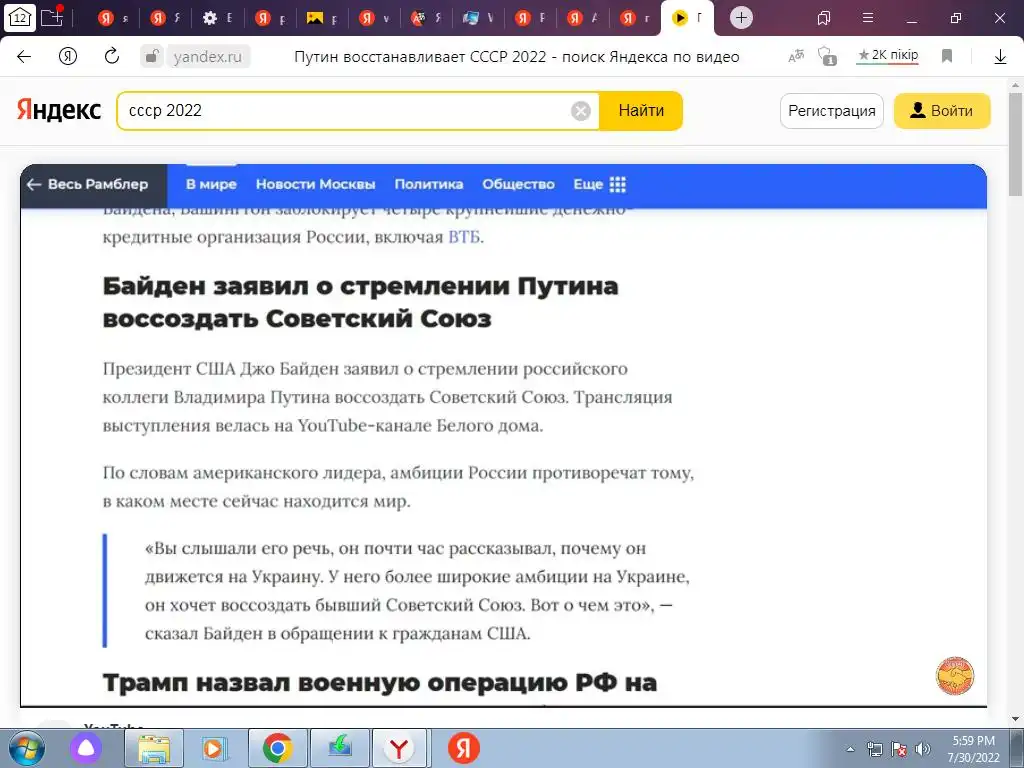Viewport: 1024px width, 768px height.
Task: Add a new browser tab with plus button
Action: pos(741,18)
